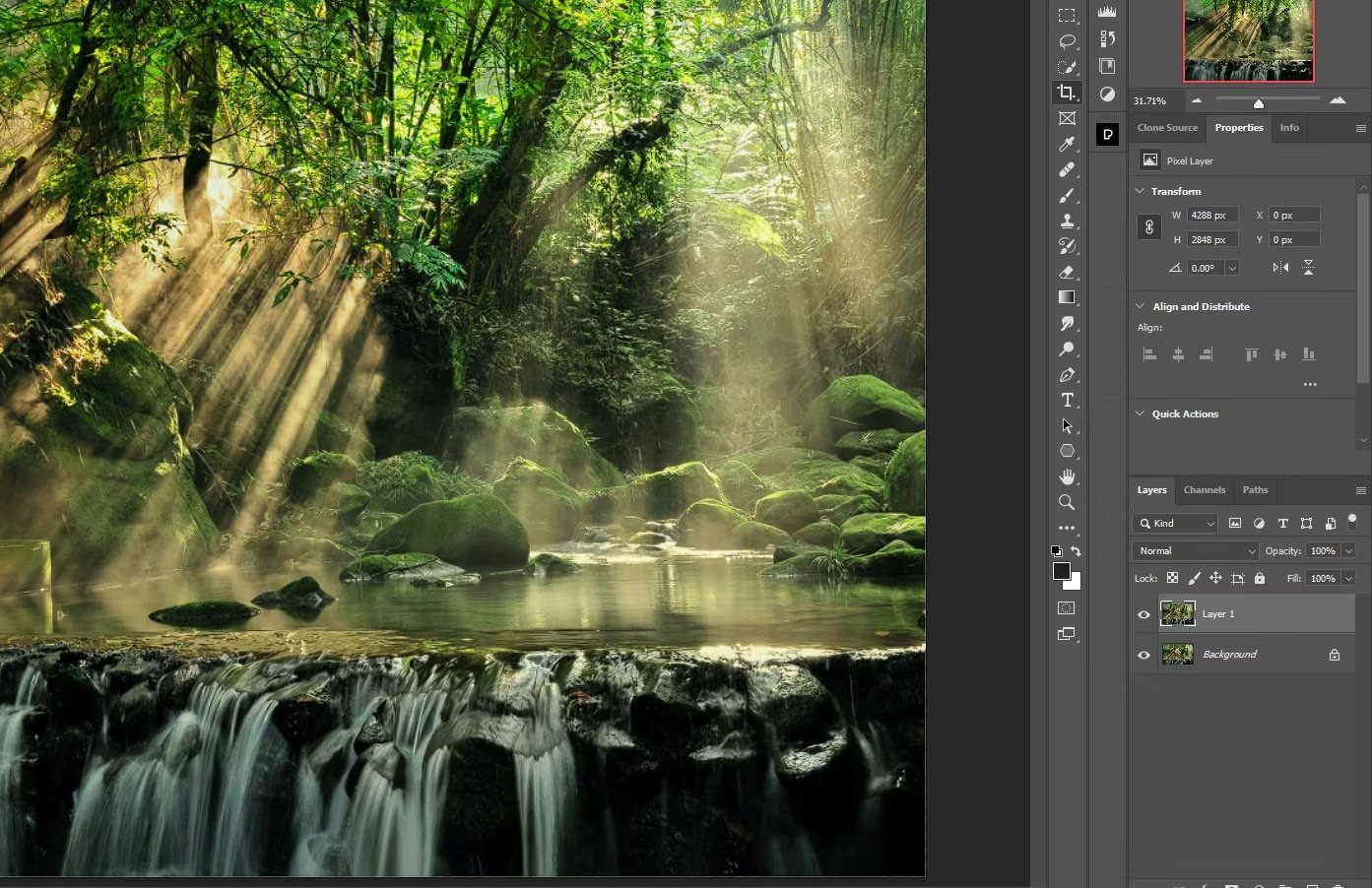The width and height of the screenshot is (1372, 888).
Task: Hide Layer 1 using eye icon
Action: [x=1143, y=614]
